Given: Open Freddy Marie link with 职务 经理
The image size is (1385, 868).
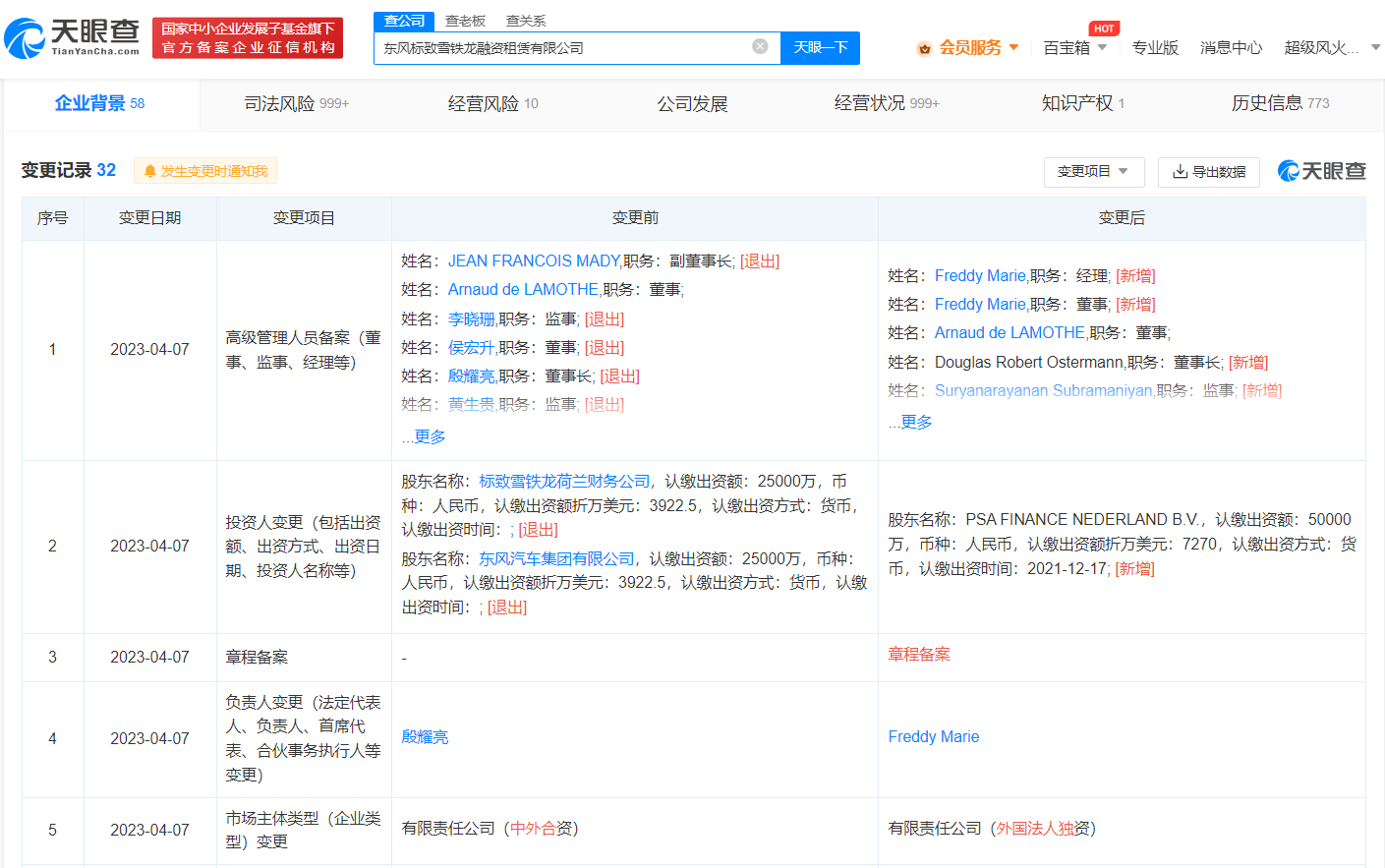Looking at the screenshot, I should [x=980, y=275].
